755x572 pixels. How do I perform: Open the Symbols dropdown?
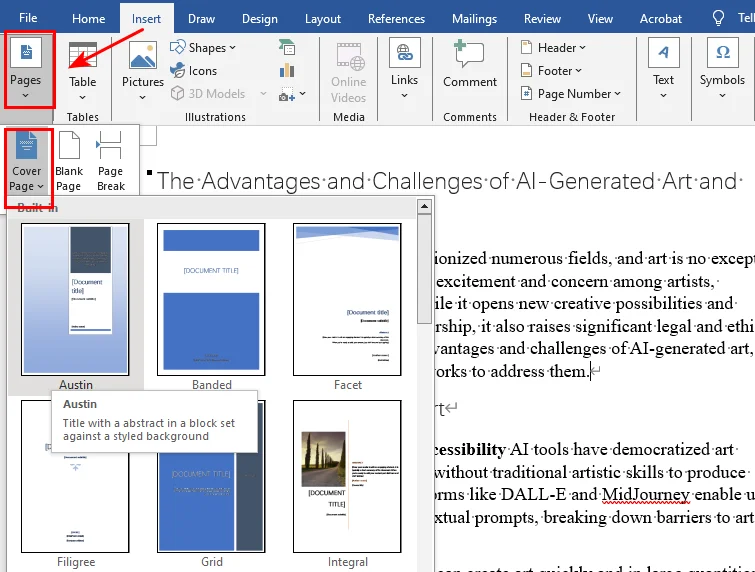[x=722, y=70]
